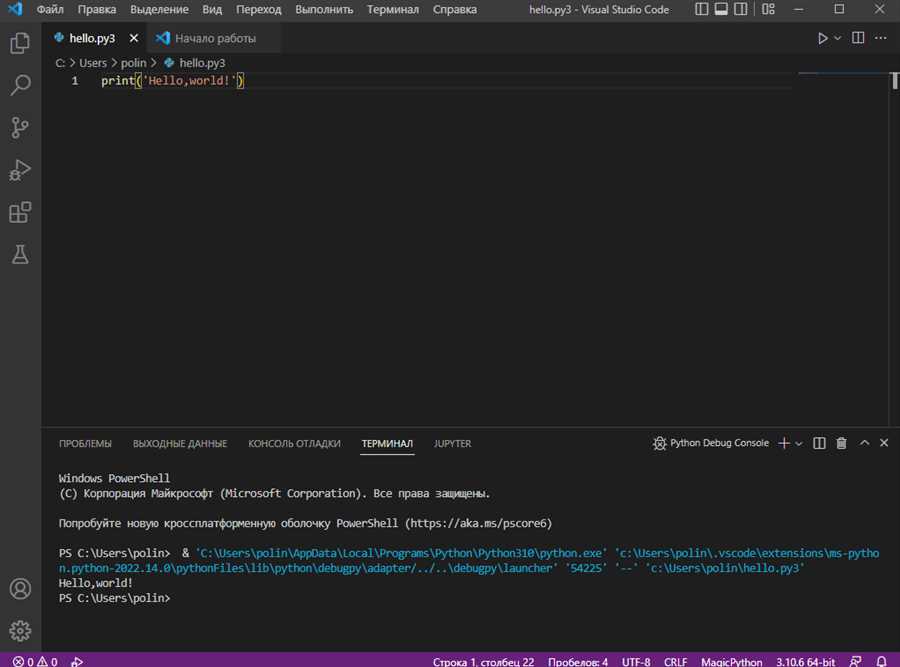This screenshot has width=900, height=667.
Task: Switch to the КОНСОЛЬ ОТЛАДКИ panel tab
Action: coord(294,443)
